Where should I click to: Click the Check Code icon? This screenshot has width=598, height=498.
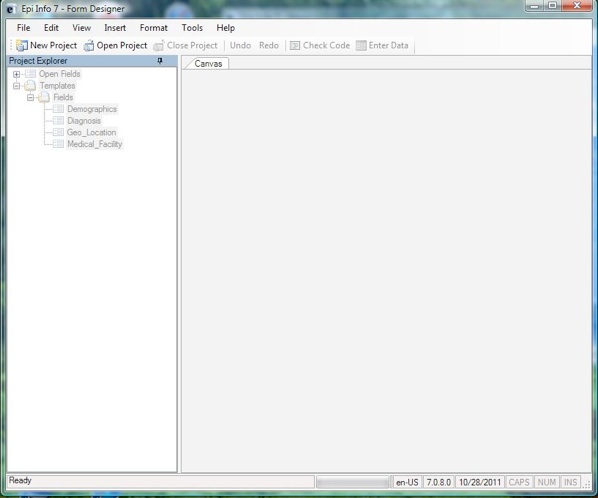(x=295, y=46)
